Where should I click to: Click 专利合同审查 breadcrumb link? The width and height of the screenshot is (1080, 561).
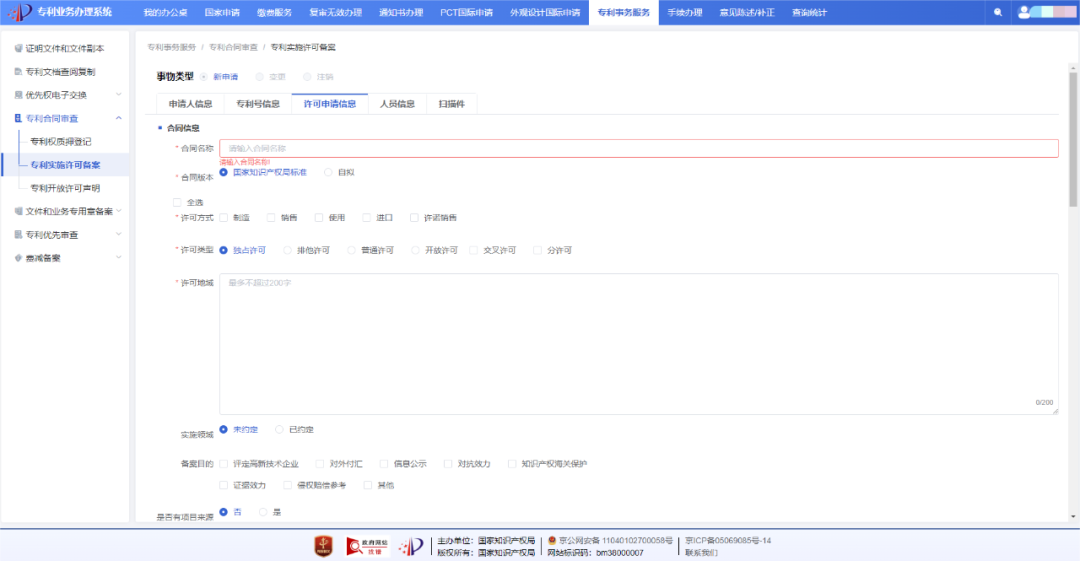[233, 48]
